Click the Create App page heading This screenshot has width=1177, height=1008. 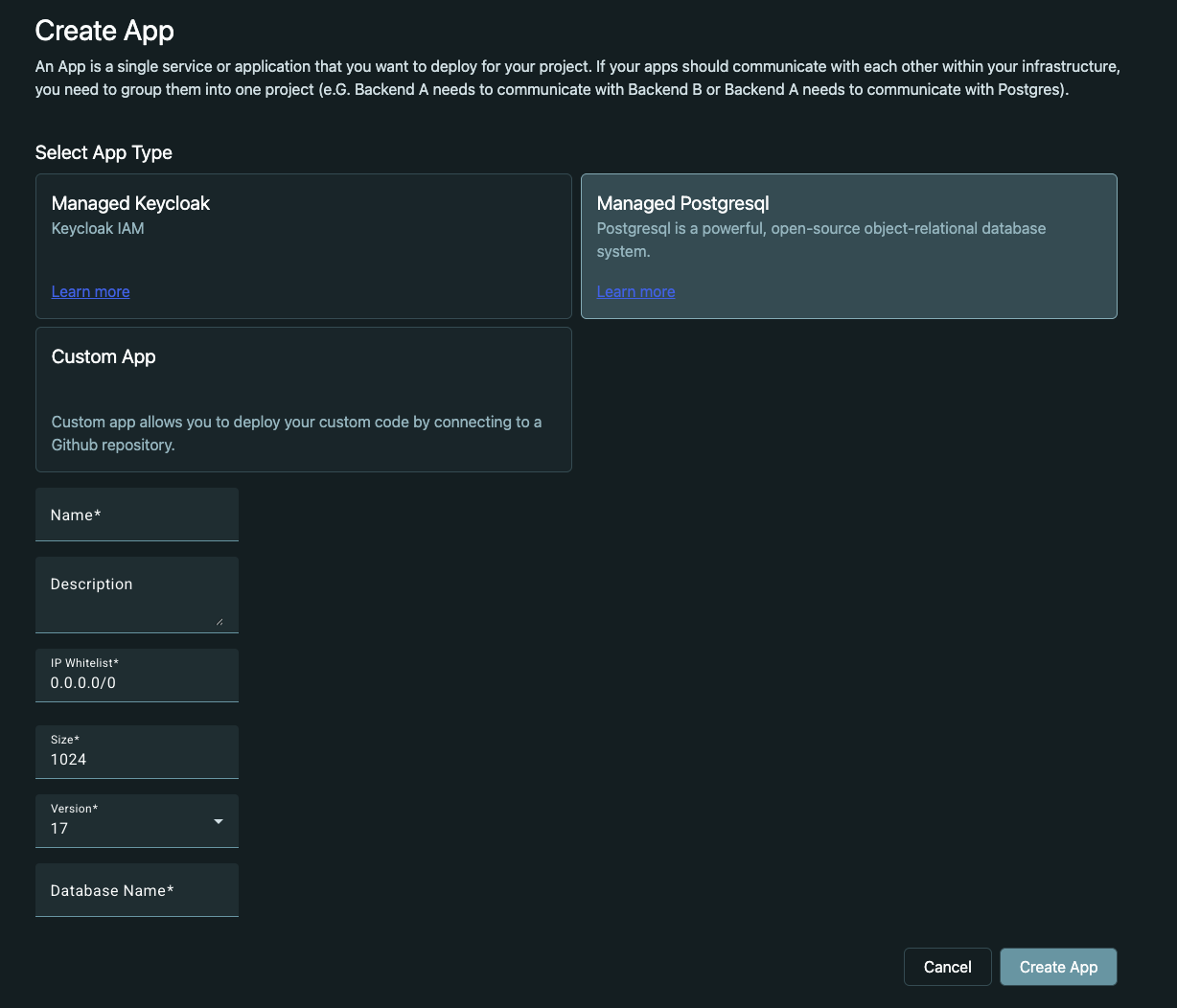(104, 31)
